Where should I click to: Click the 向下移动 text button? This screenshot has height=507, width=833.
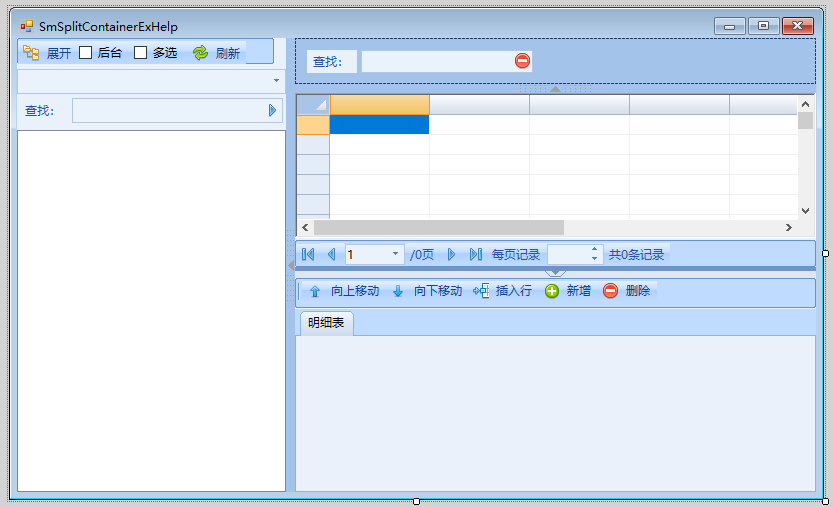(438, 291)
